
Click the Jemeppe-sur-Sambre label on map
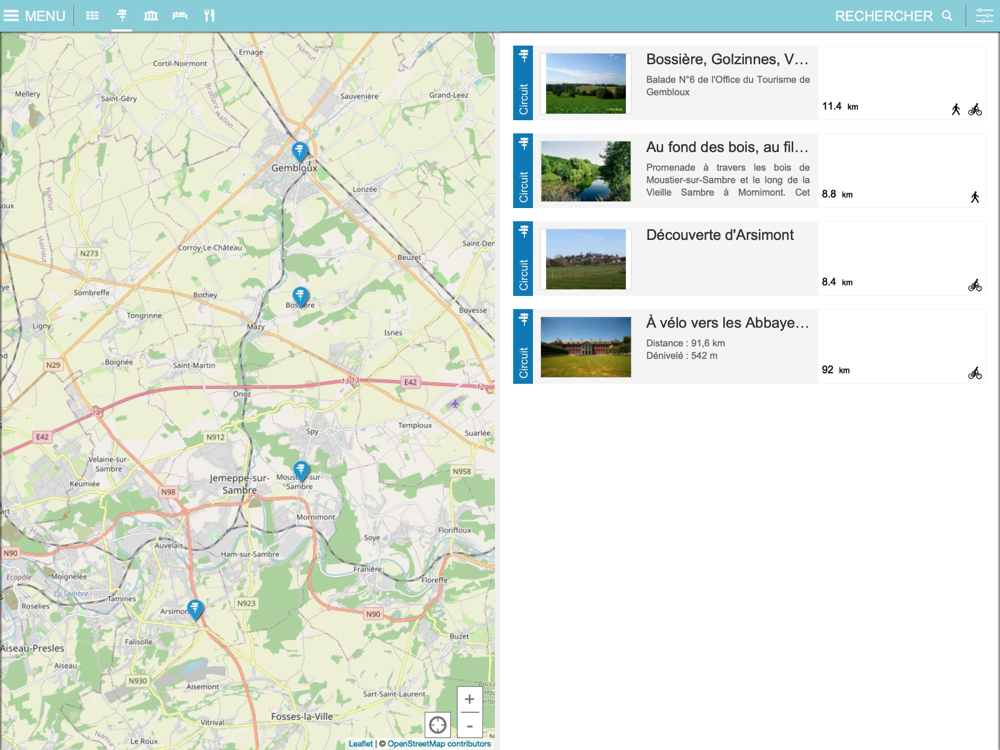point(239,484)
